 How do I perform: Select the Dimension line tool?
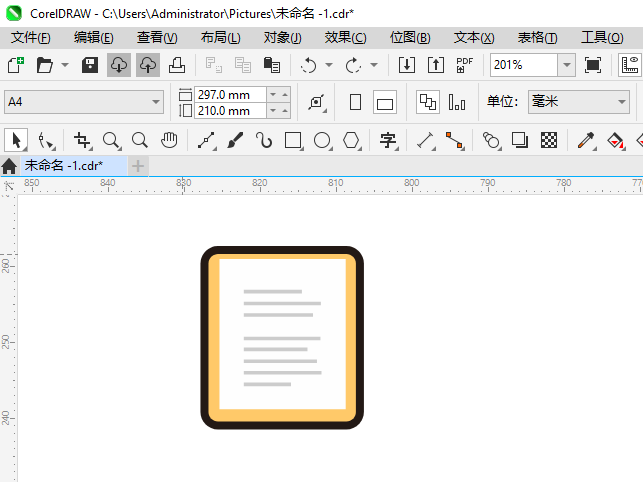[426, 140]
